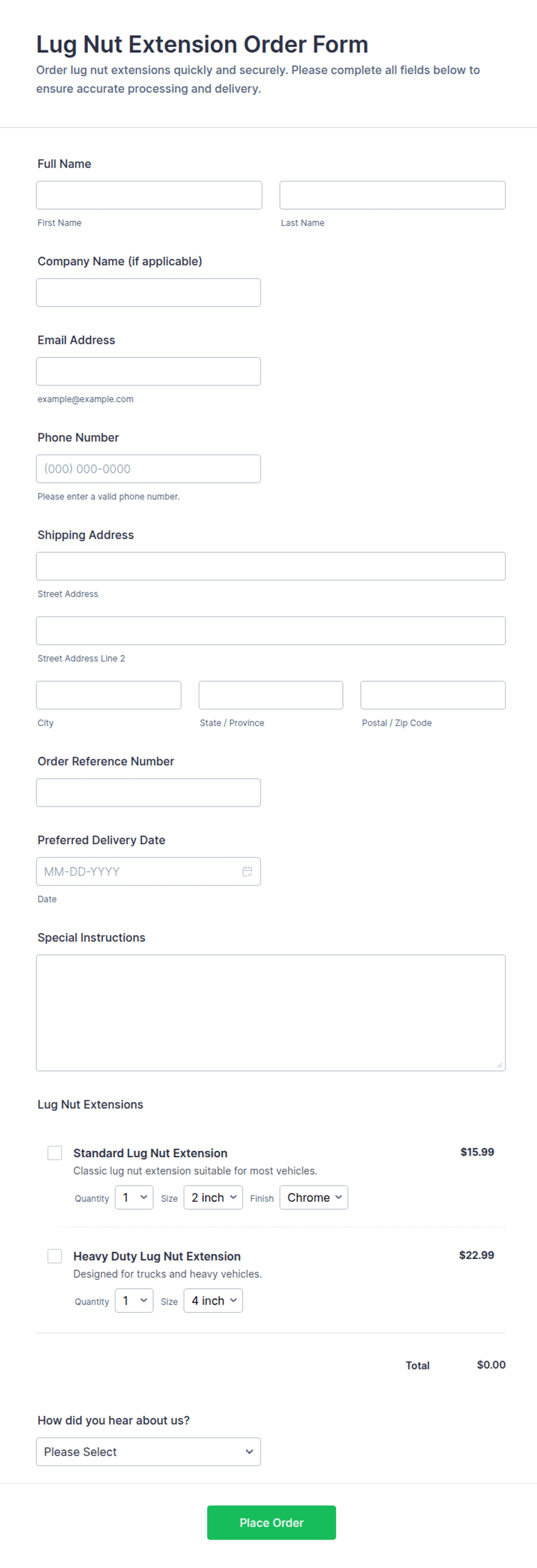Open Standard extension Size dropdown showing 2 inch

point(213,1197)
